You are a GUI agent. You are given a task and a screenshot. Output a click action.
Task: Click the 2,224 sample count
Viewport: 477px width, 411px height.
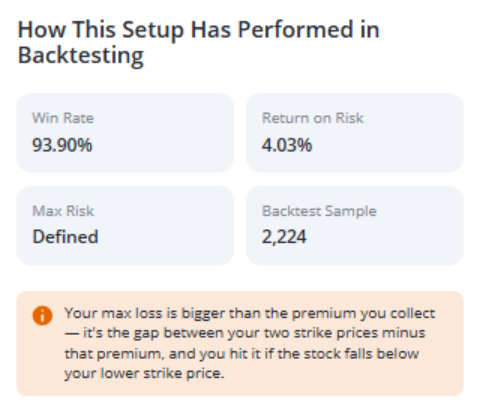point(284,237)
